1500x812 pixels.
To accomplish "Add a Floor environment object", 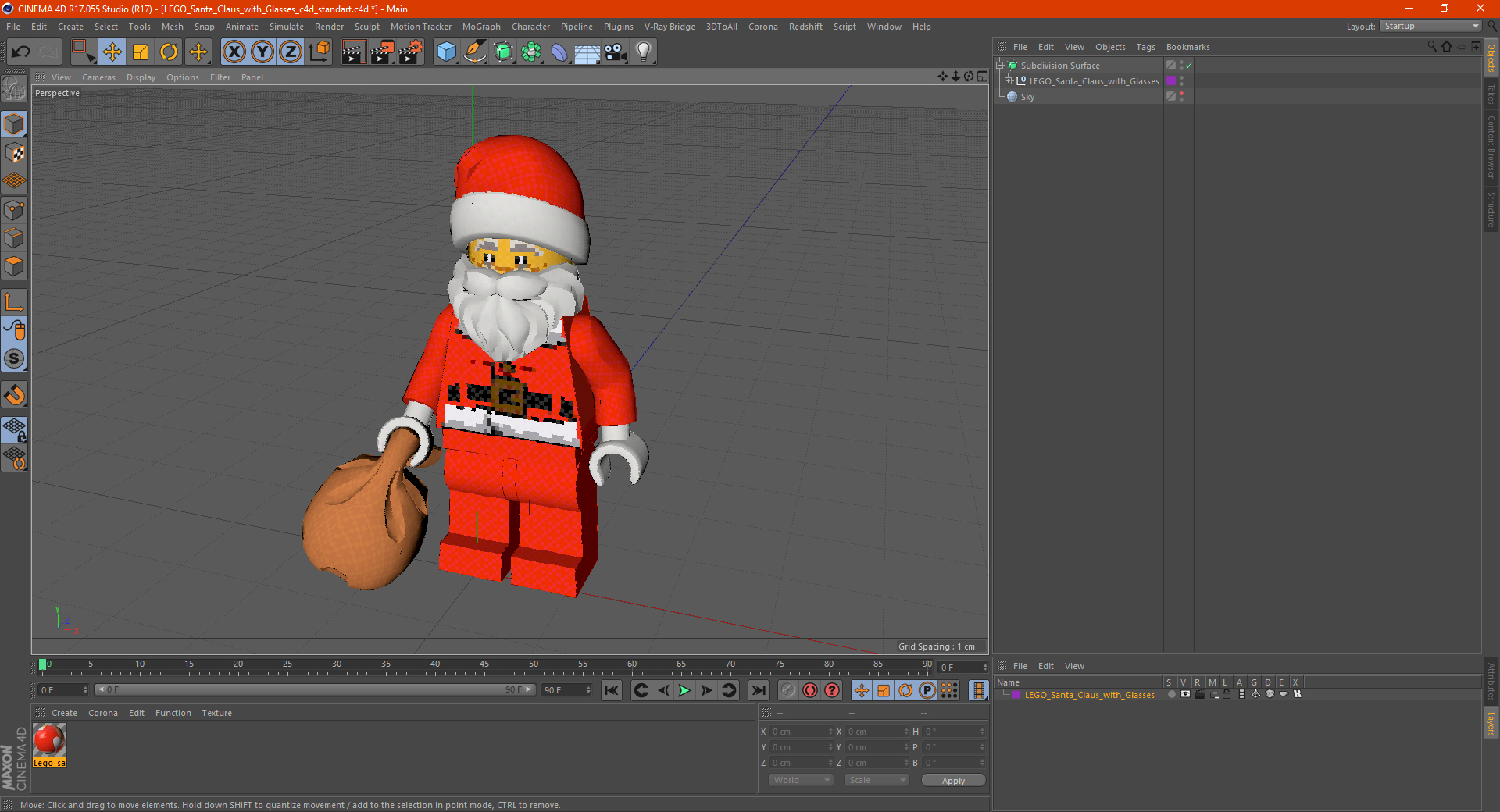I will click(x=587, y=52).
